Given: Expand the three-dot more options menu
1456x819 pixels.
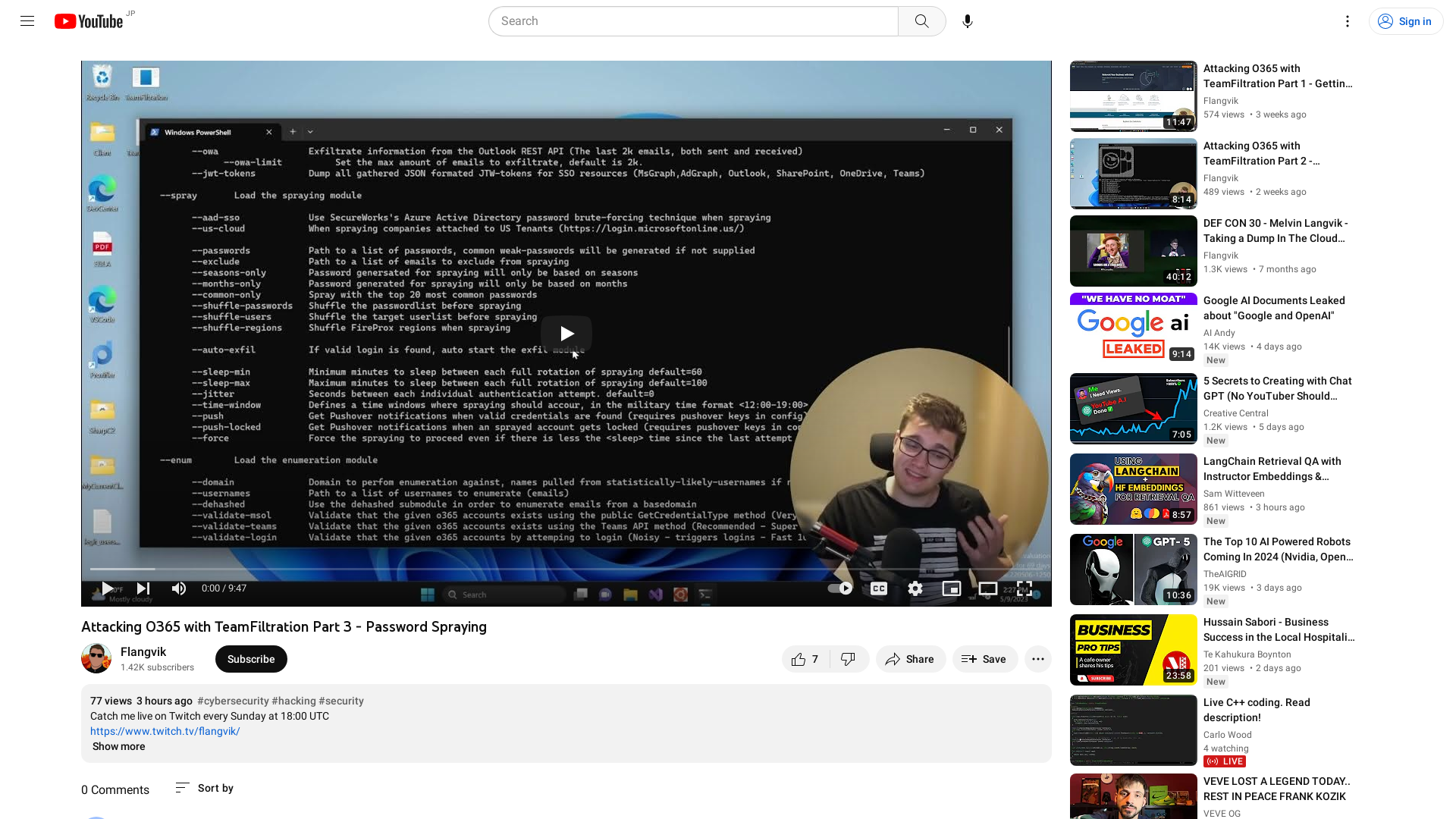Looking at the screenshot, I should click(1038, 659).
